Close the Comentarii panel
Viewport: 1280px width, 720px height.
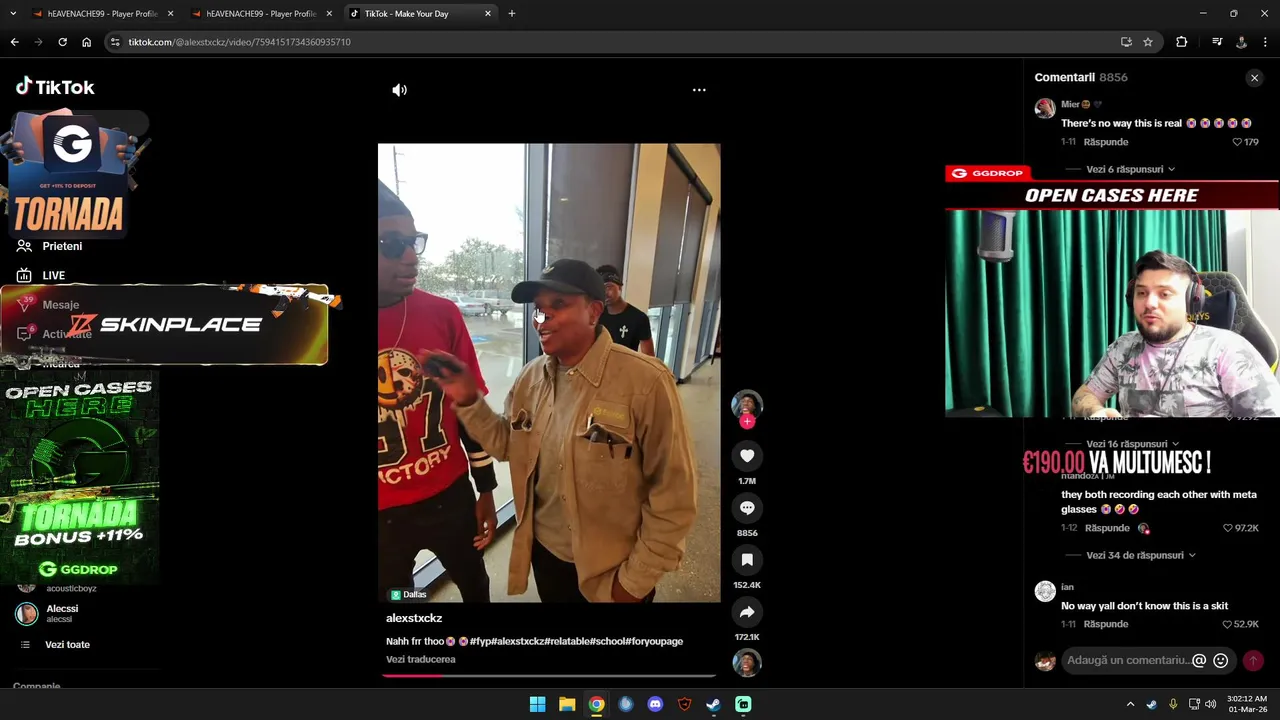coord(1254,78)
